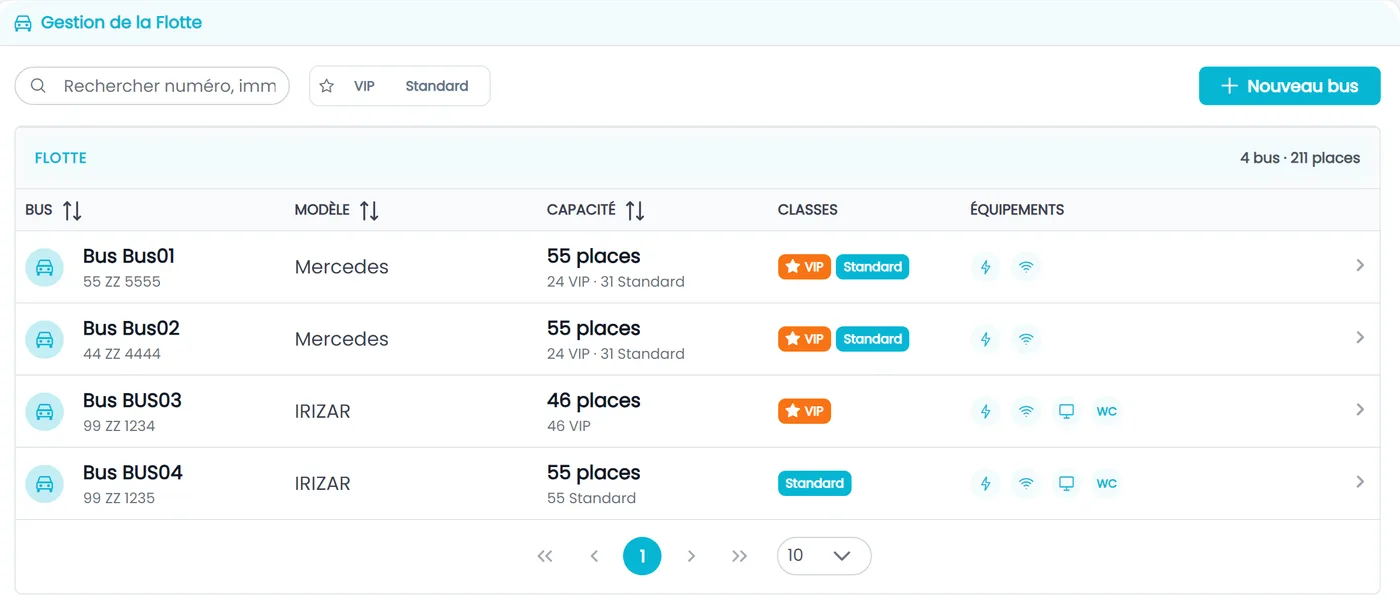The height and width of the screenshot is (601, 1400).
Task: Focus the Rechercher numéro search field
Action: tap(152, 86)
